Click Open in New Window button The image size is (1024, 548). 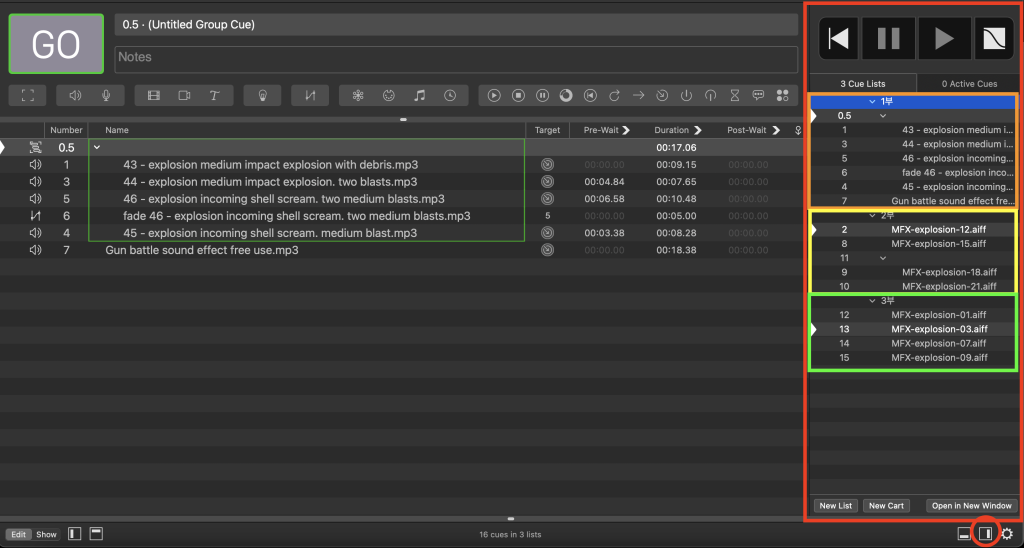click(972, 506)
